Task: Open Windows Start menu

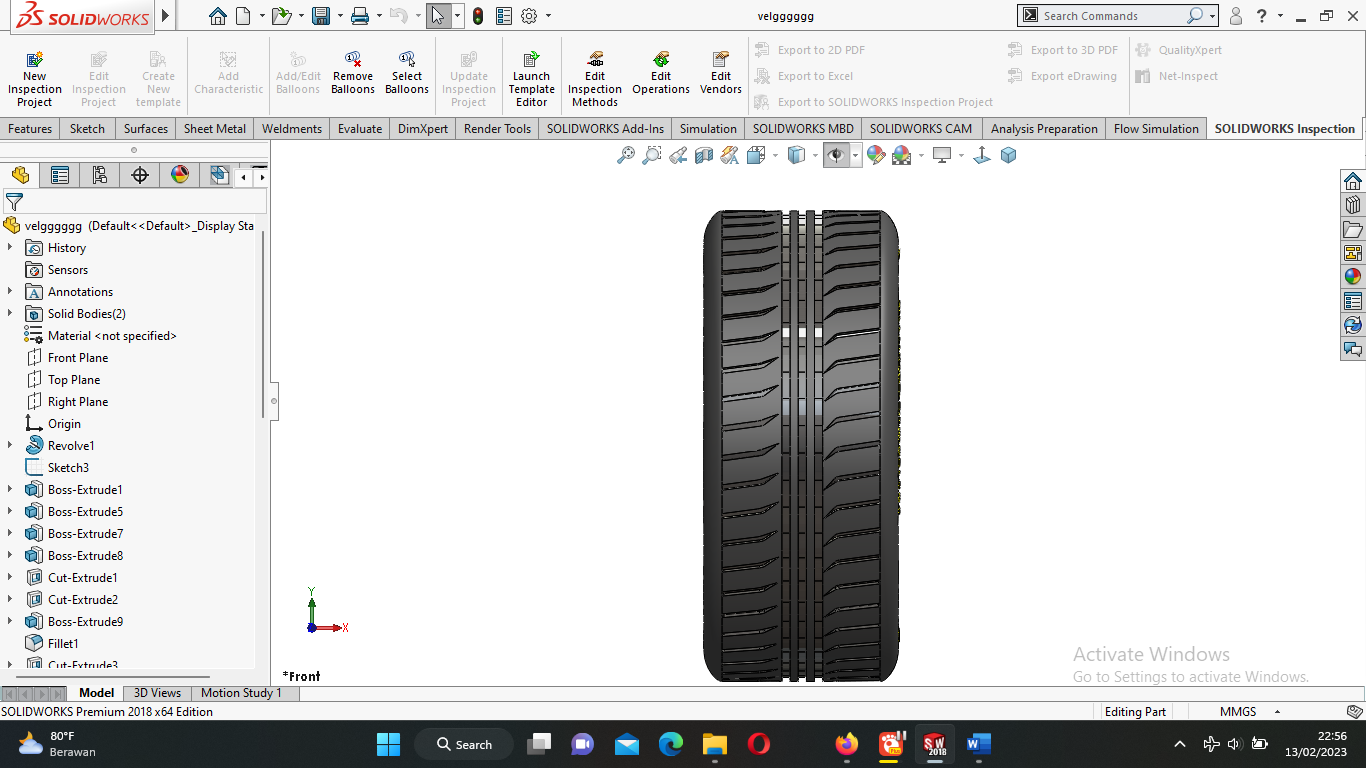Action: [388, 744]
